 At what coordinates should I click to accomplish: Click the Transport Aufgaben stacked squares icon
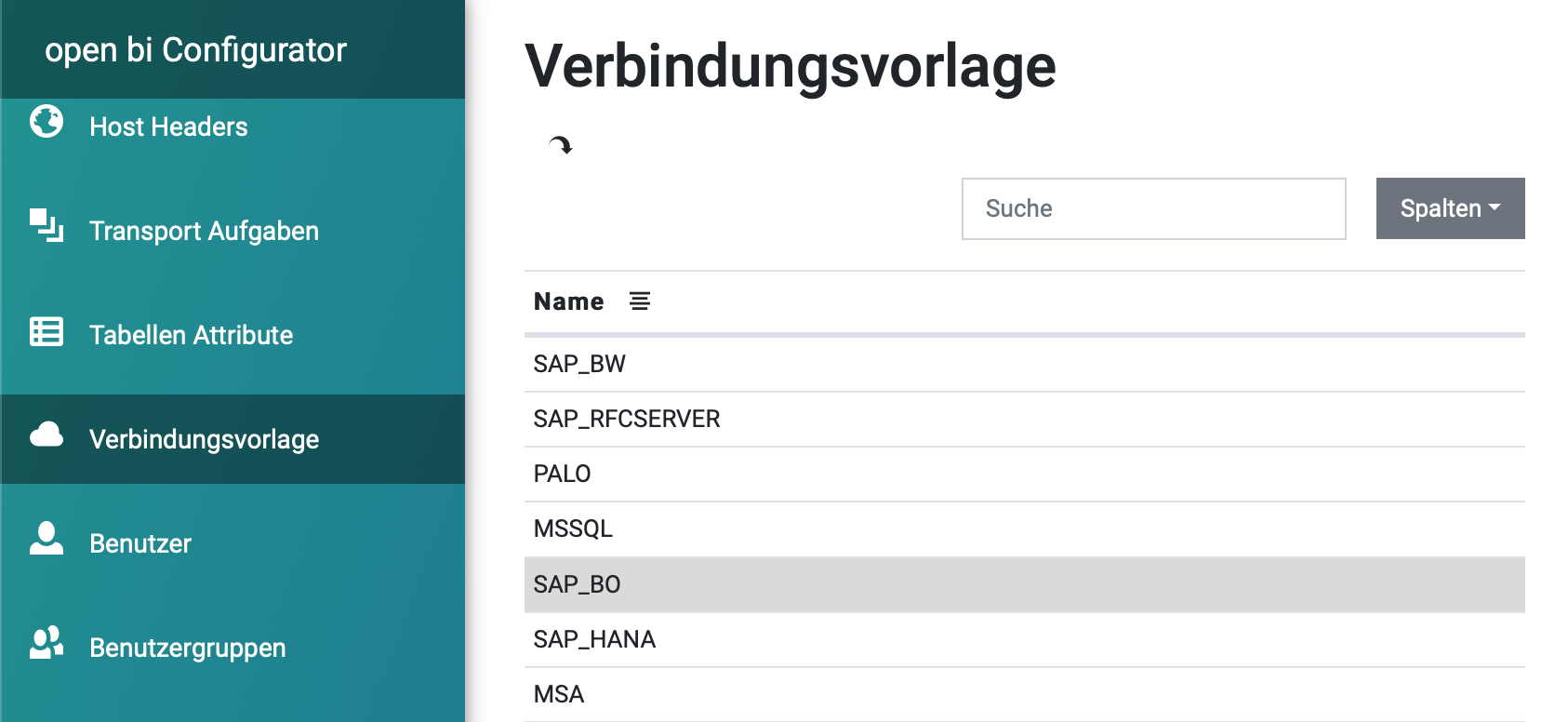[47, 226]
